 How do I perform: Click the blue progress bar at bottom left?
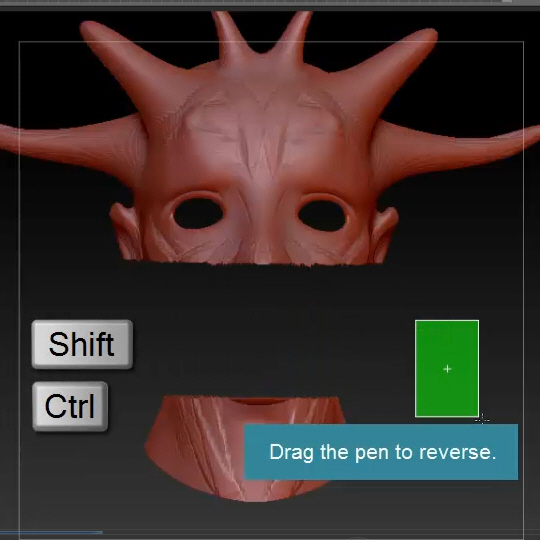click(x=51, y=532)
